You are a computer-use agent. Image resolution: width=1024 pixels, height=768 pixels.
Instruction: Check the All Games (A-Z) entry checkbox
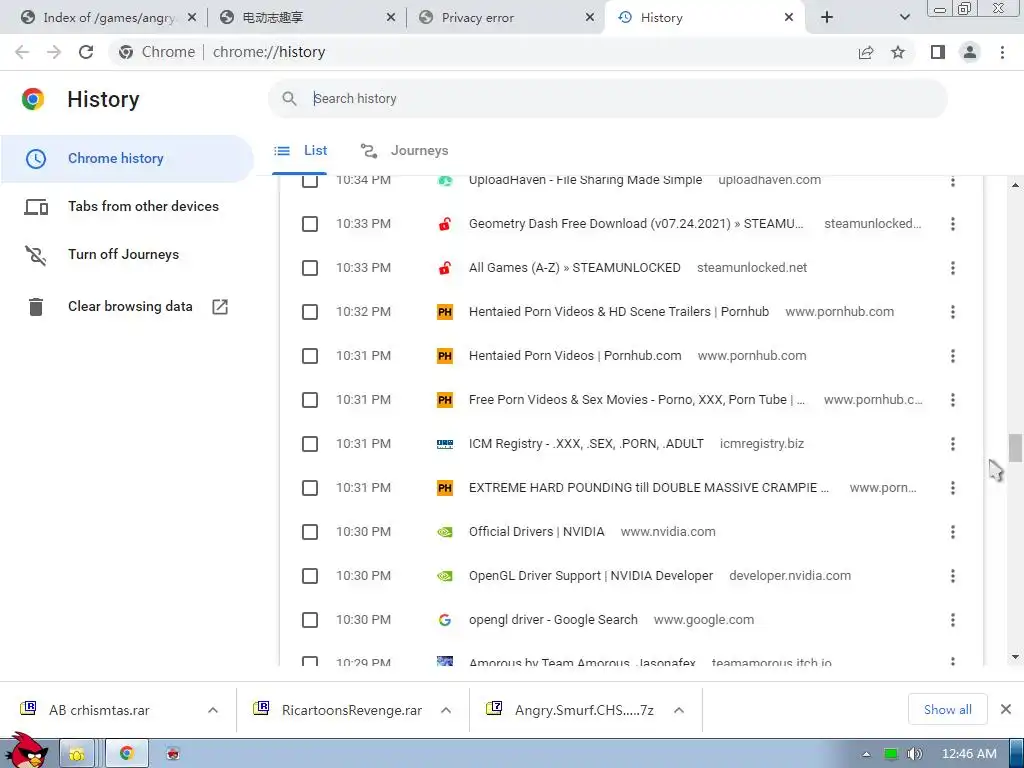tap(310, 268)
